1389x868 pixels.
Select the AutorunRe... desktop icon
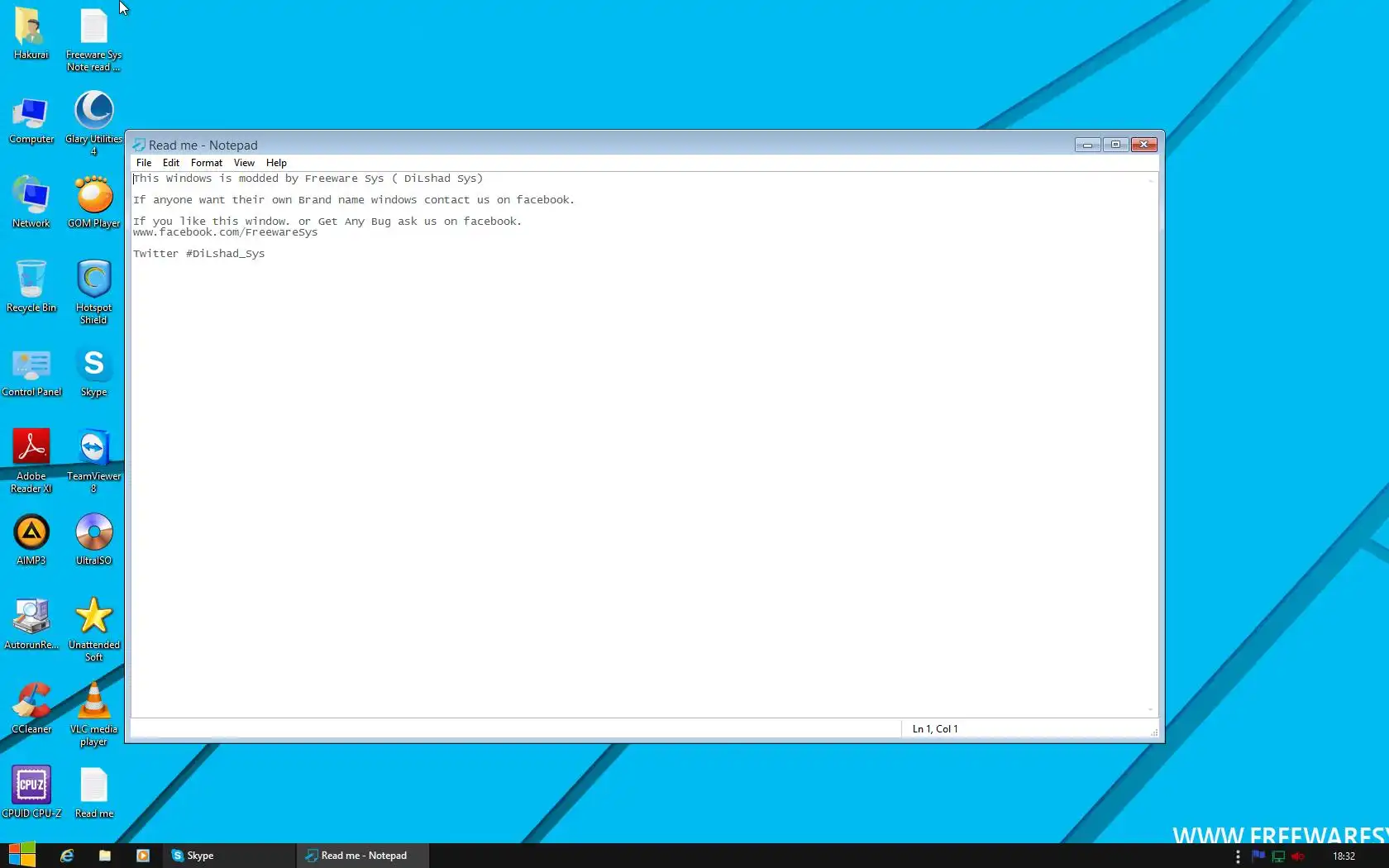31,623
